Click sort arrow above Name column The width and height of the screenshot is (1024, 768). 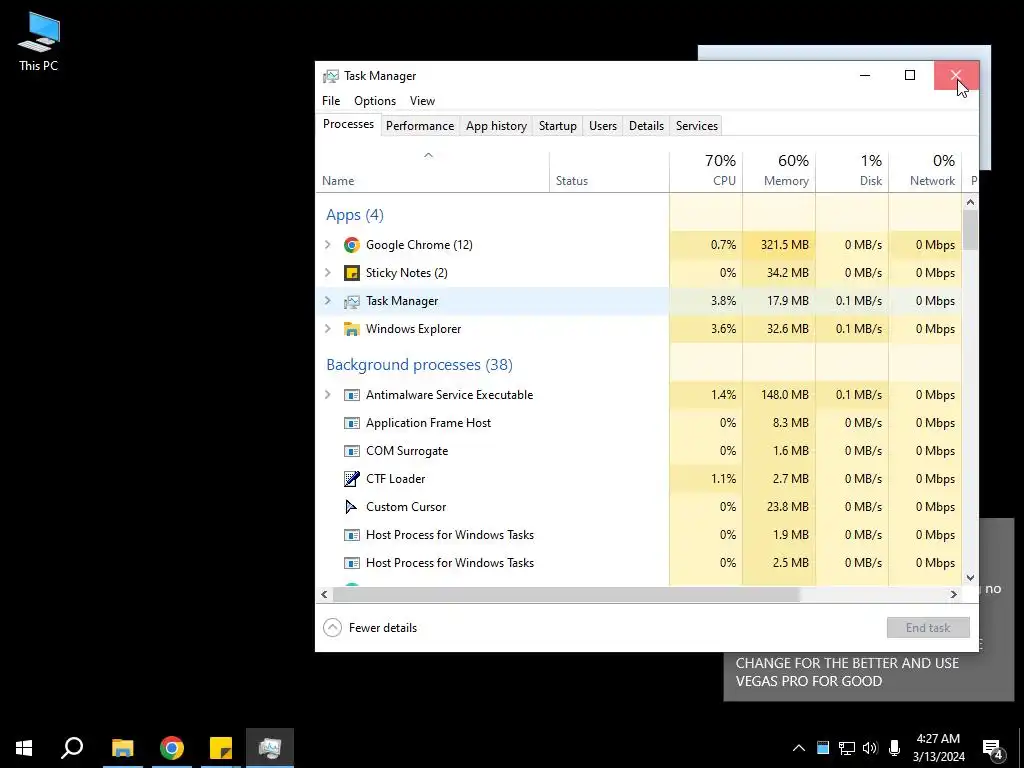[428, 155]
